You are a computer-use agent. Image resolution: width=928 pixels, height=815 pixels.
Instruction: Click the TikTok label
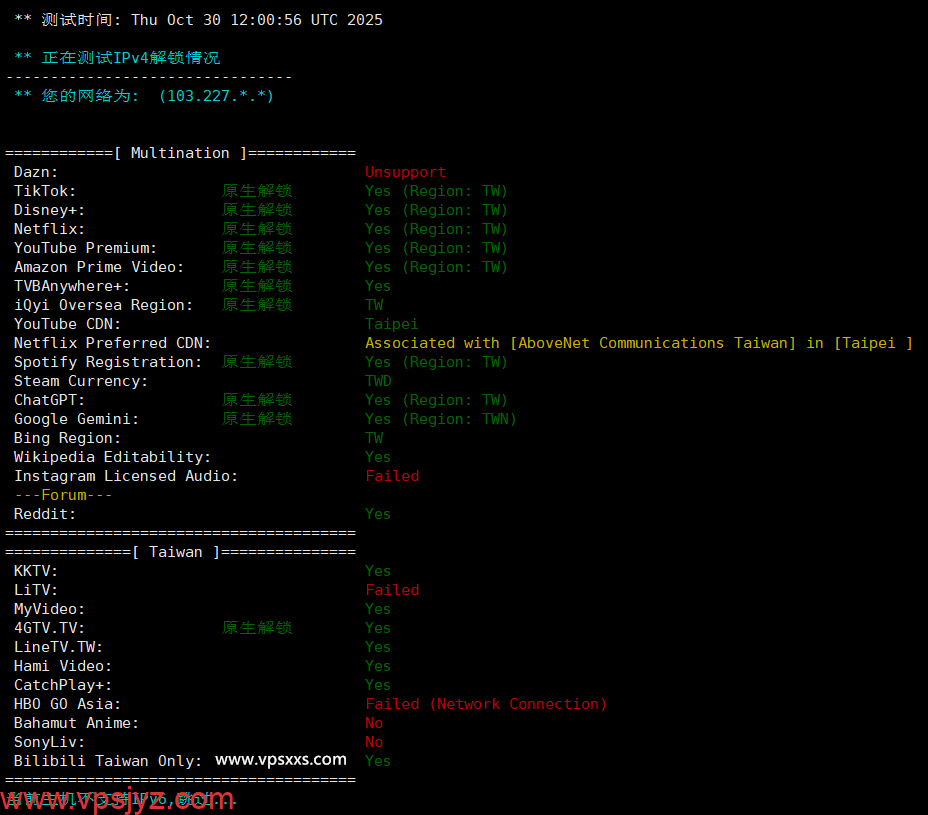point(45,191)
